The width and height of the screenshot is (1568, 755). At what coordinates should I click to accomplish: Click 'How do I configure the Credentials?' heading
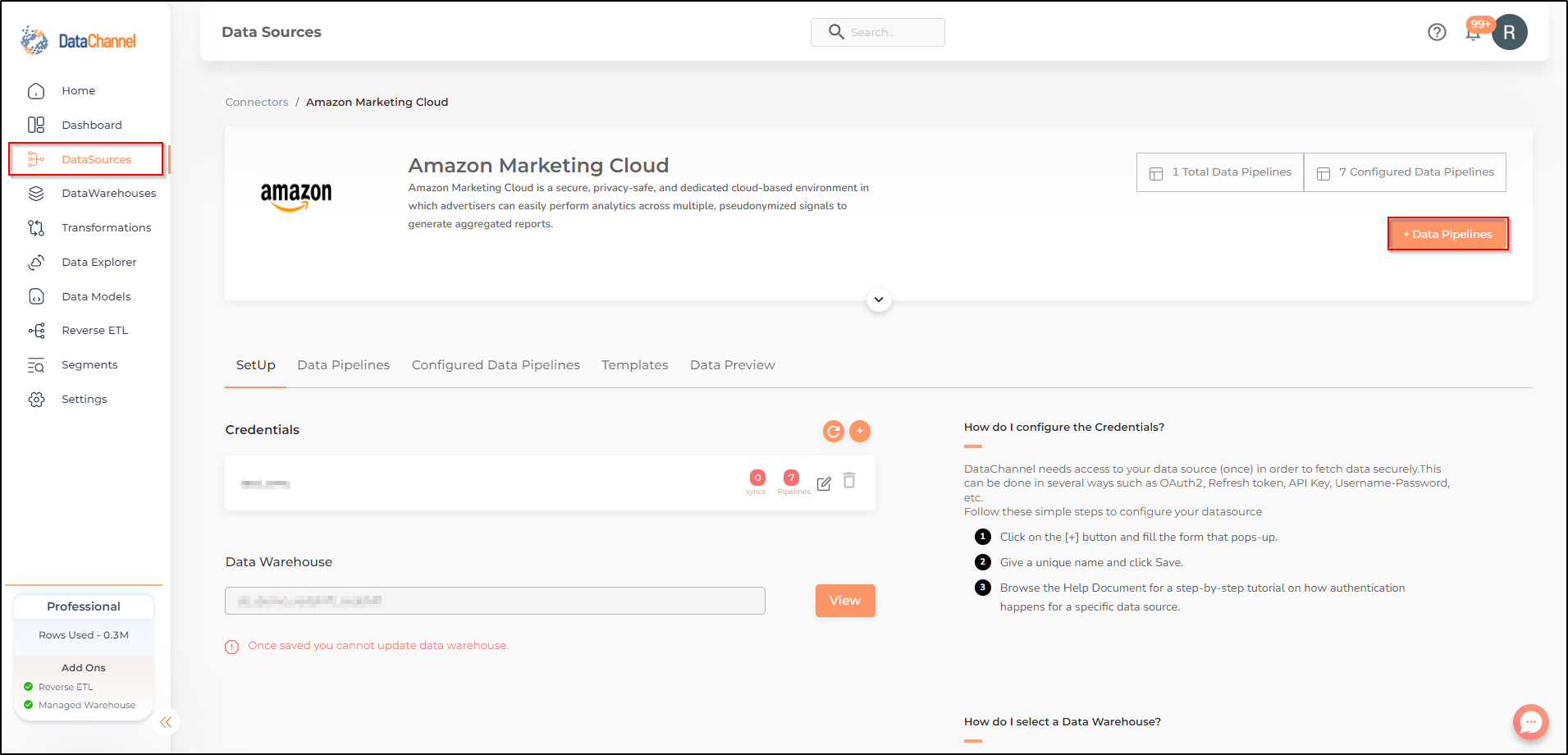tap(1064, 427)
